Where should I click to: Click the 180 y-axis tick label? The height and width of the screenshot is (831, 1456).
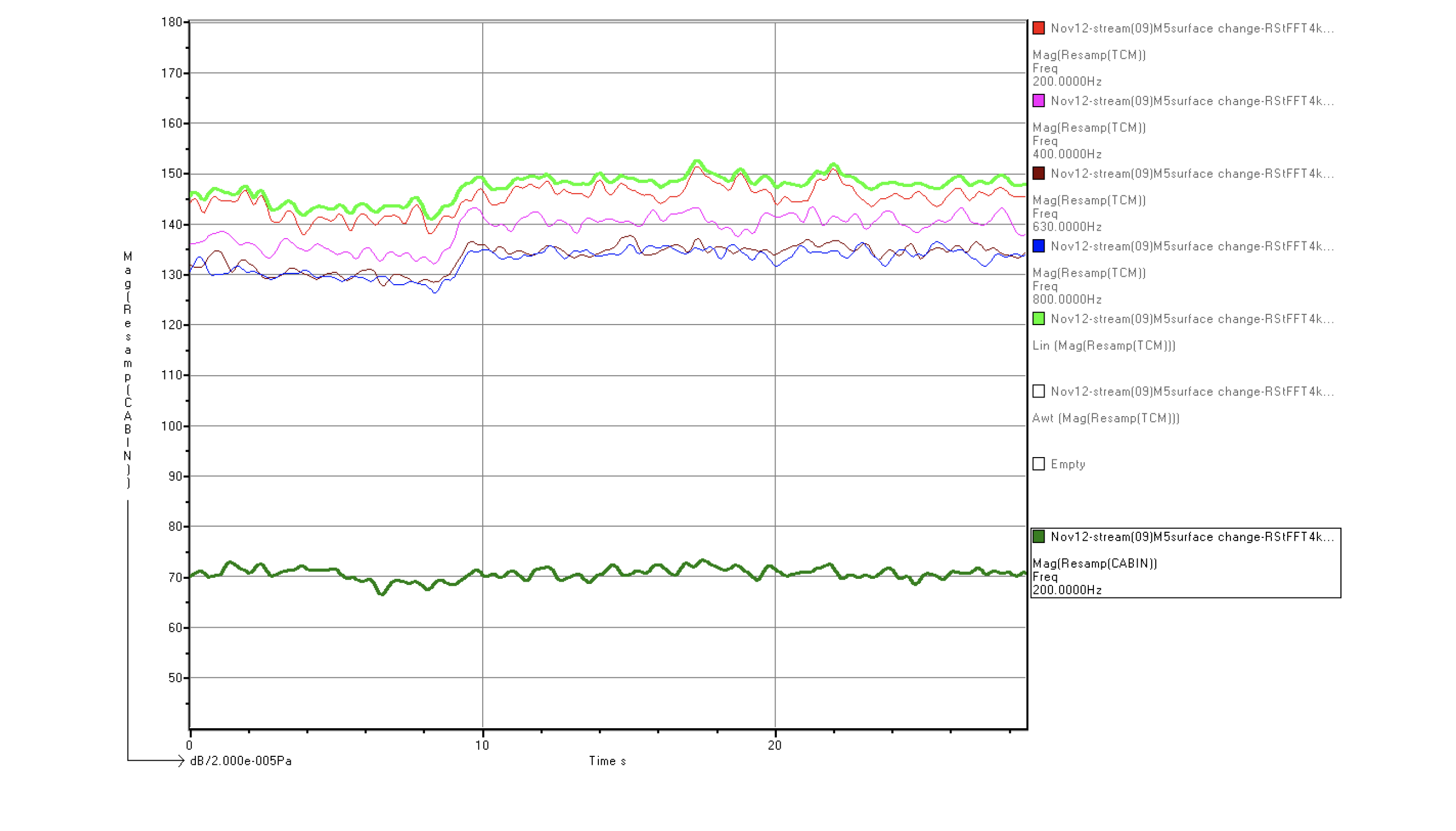[171, 22]
